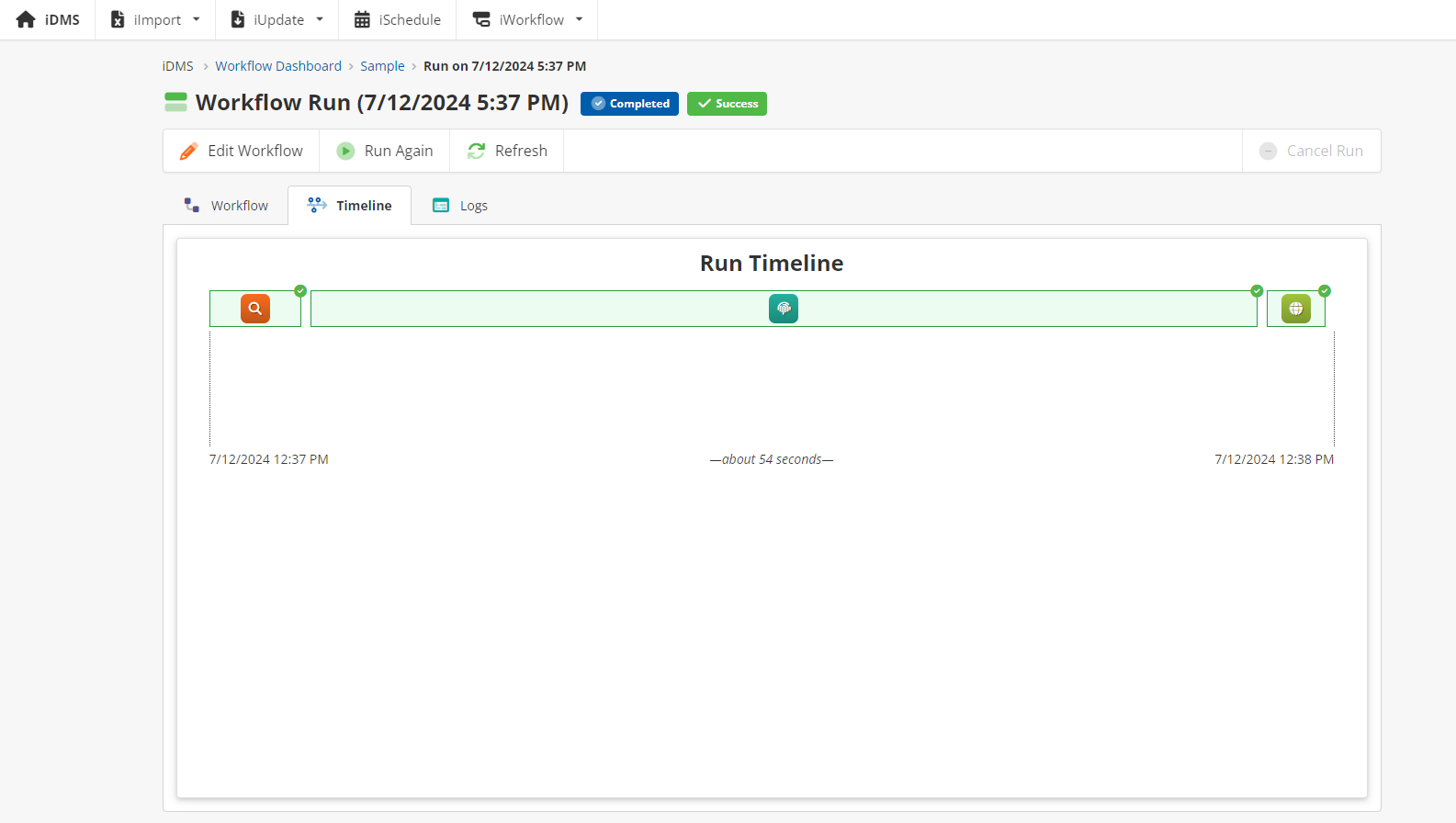The height and width of the screenshot is (823, 1456).
Task: Click the long middle timeline step bar
Action: (551, 309)
